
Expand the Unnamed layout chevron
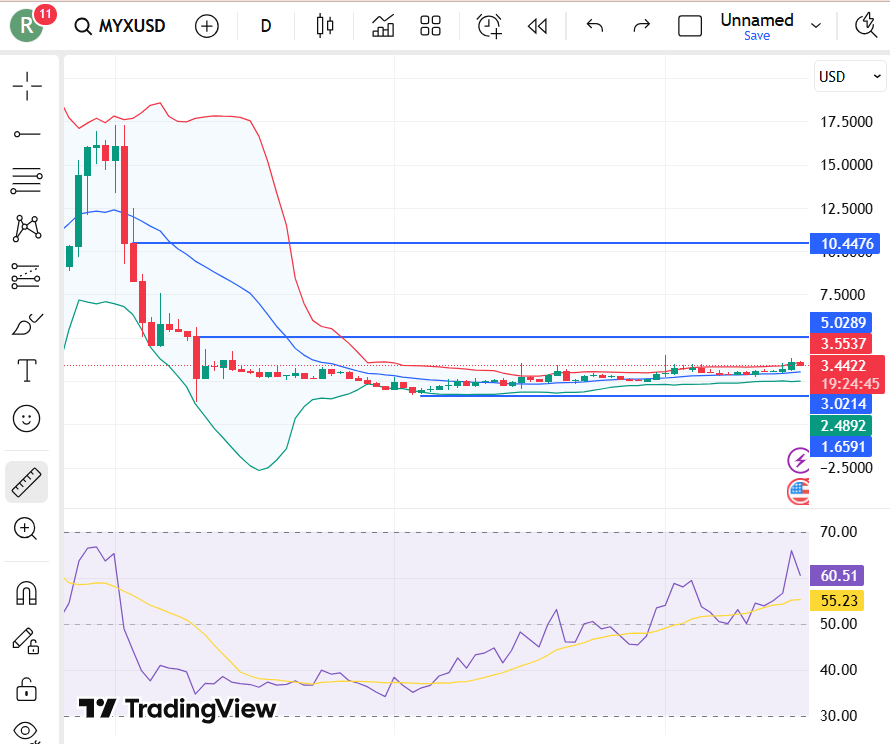click(x=817, y=26)
